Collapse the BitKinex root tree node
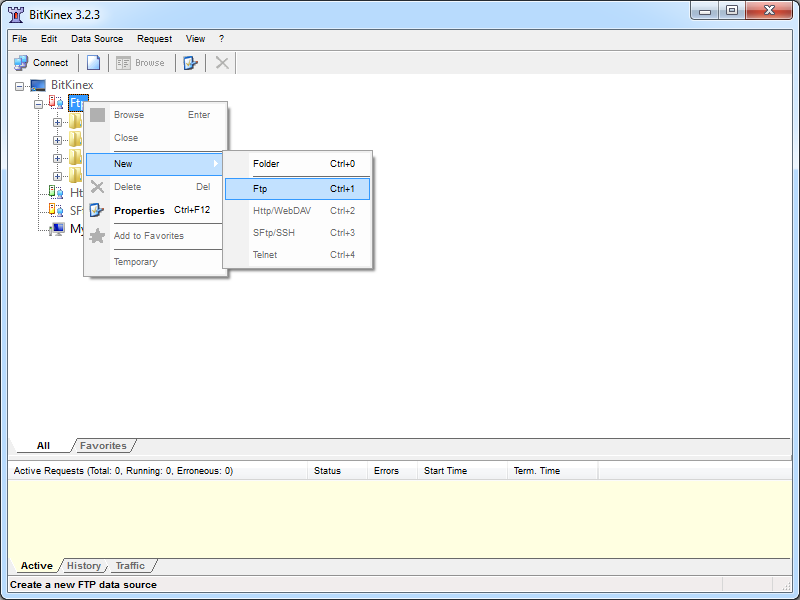Viewport: 800px width, 600px height. pos(20,86)
